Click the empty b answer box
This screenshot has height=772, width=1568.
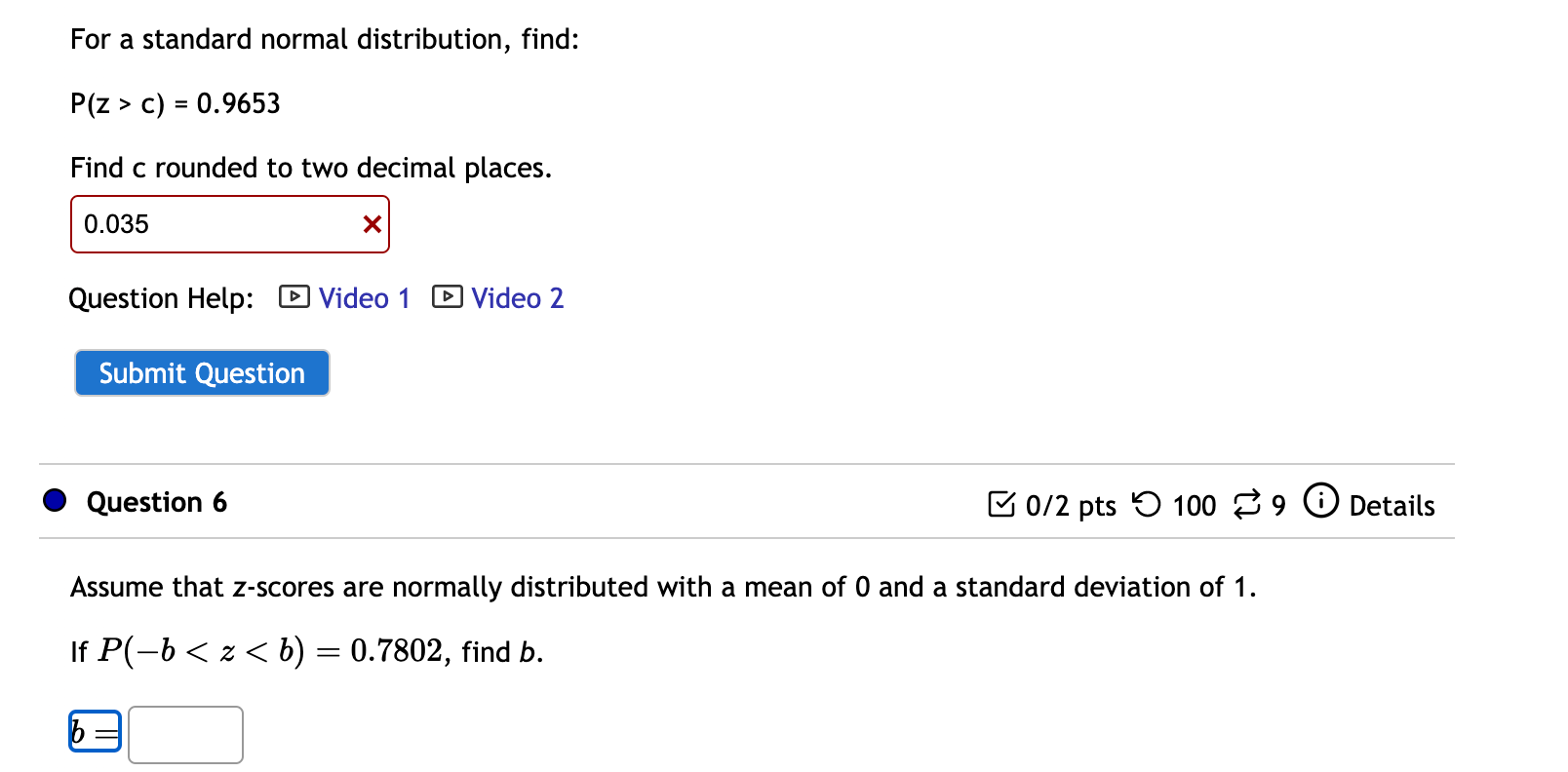click(x=185, y=734)
